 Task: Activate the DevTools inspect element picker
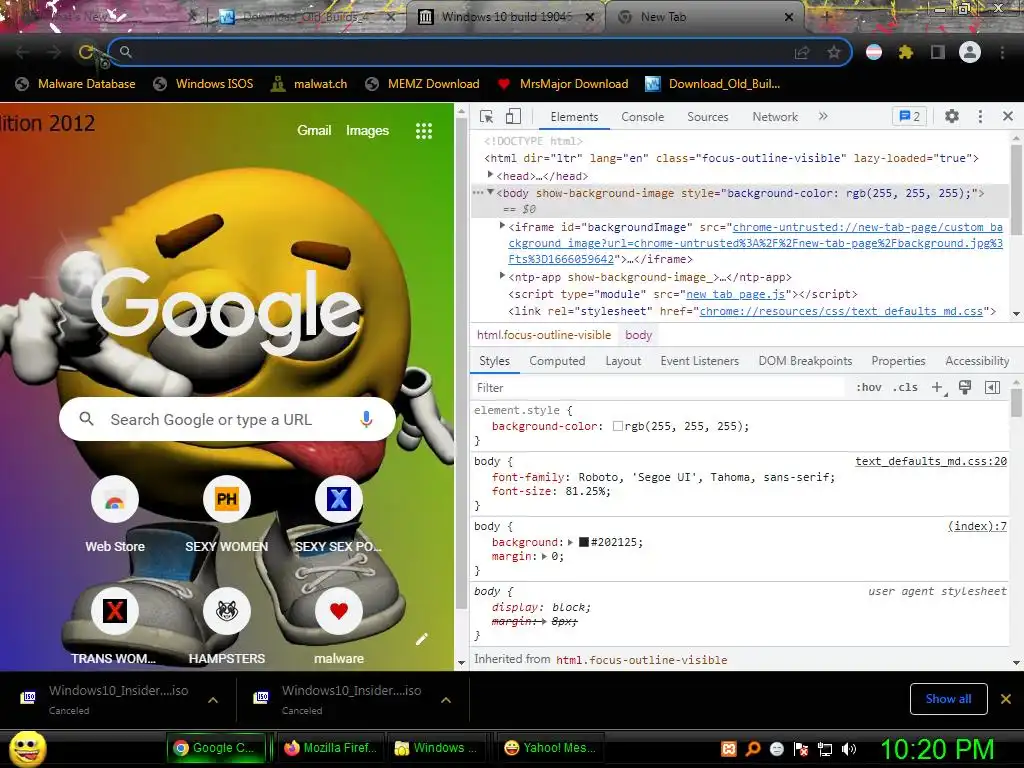click(487, 116)
